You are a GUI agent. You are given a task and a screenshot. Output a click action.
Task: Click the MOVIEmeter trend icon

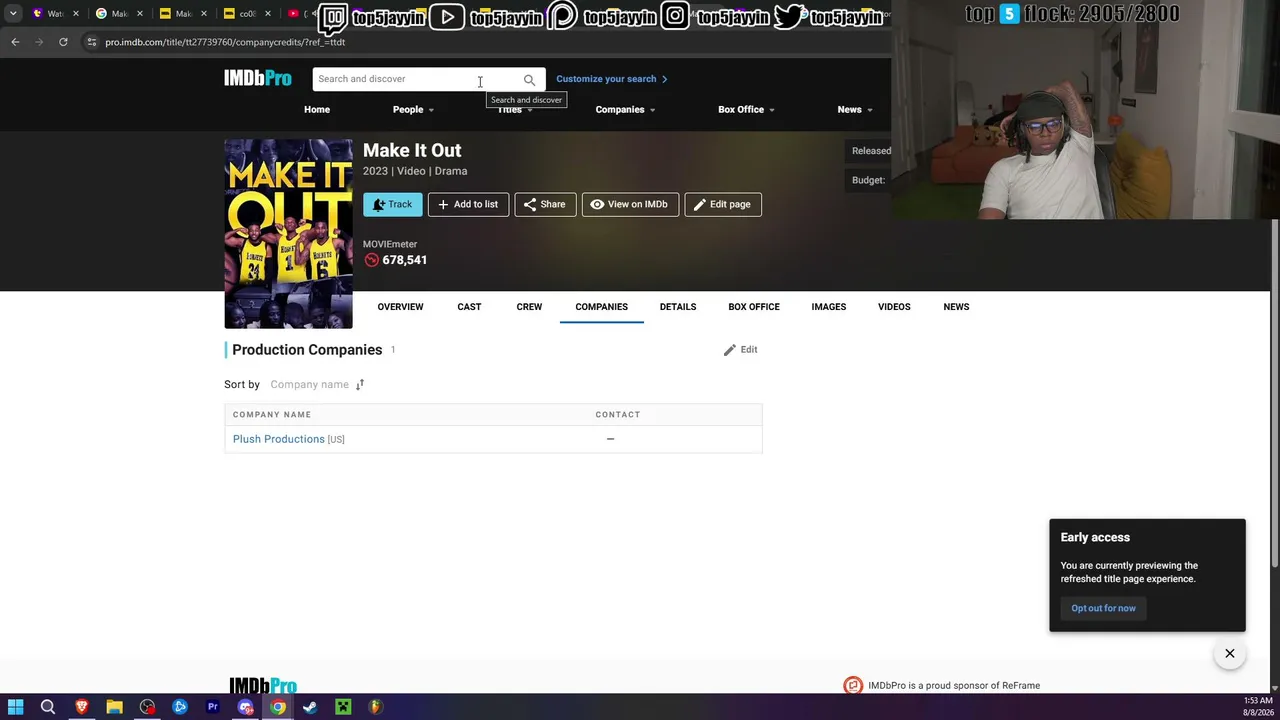pos(371,260)
